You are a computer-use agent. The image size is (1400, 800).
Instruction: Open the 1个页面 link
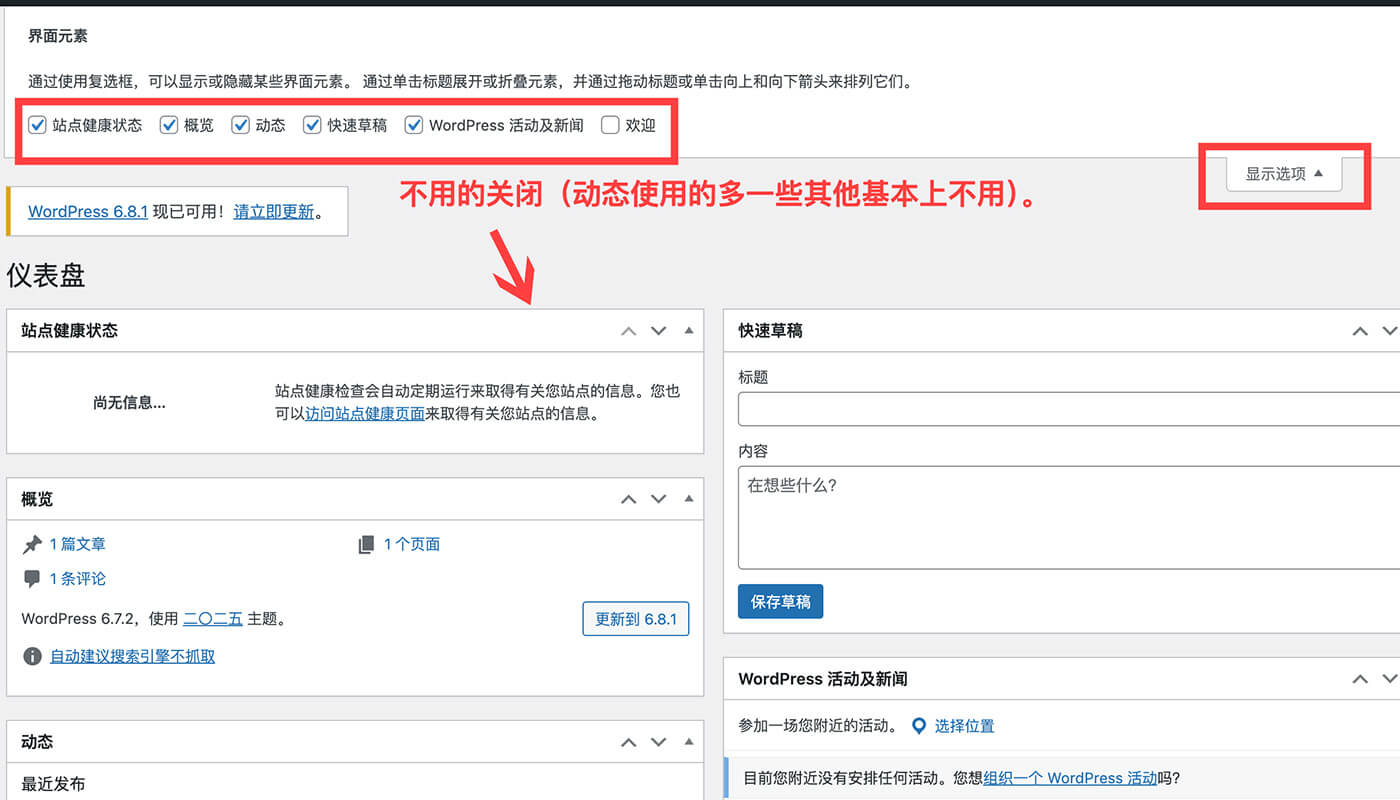[412, 544]
